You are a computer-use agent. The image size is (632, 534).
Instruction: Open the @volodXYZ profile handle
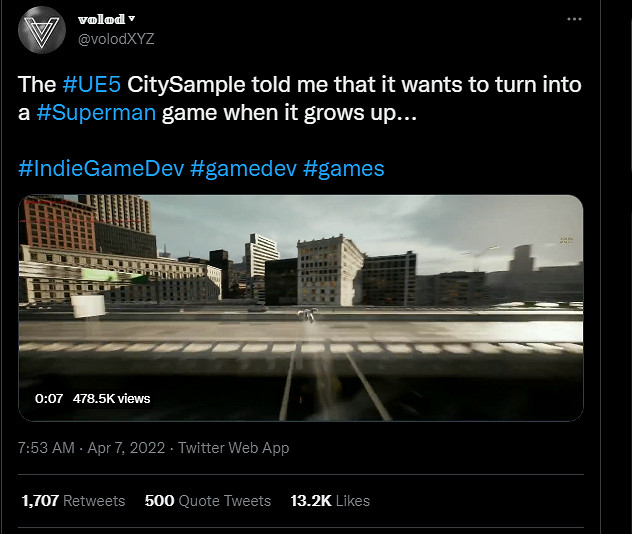(x=116, y=38)
